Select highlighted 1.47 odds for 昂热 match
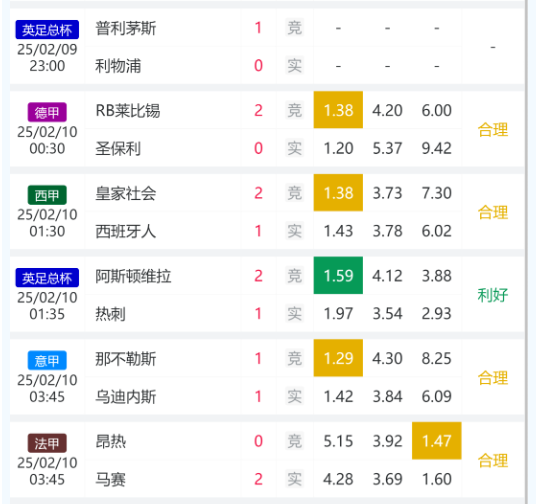Screen dimensions: 544x504 tap(437, 441)
